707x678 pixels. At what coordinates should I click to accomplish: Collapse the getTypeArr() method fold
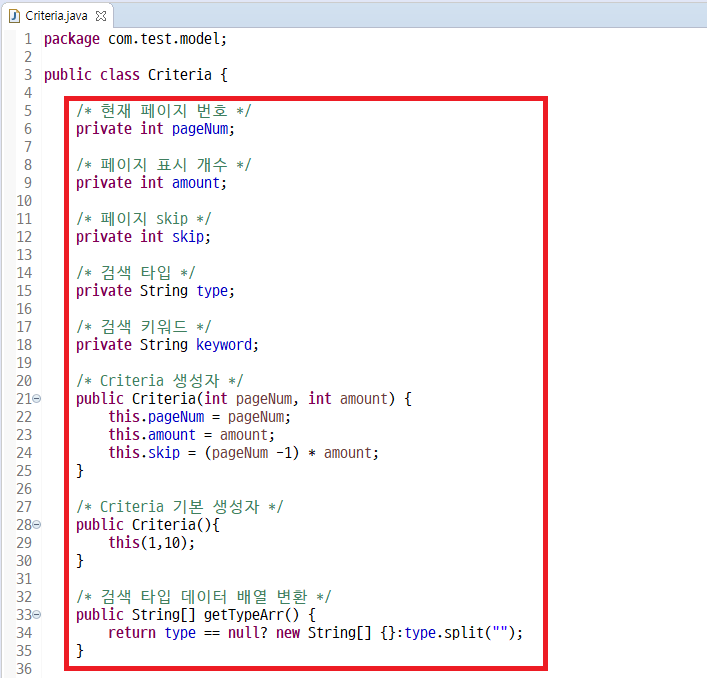point(37,615)
